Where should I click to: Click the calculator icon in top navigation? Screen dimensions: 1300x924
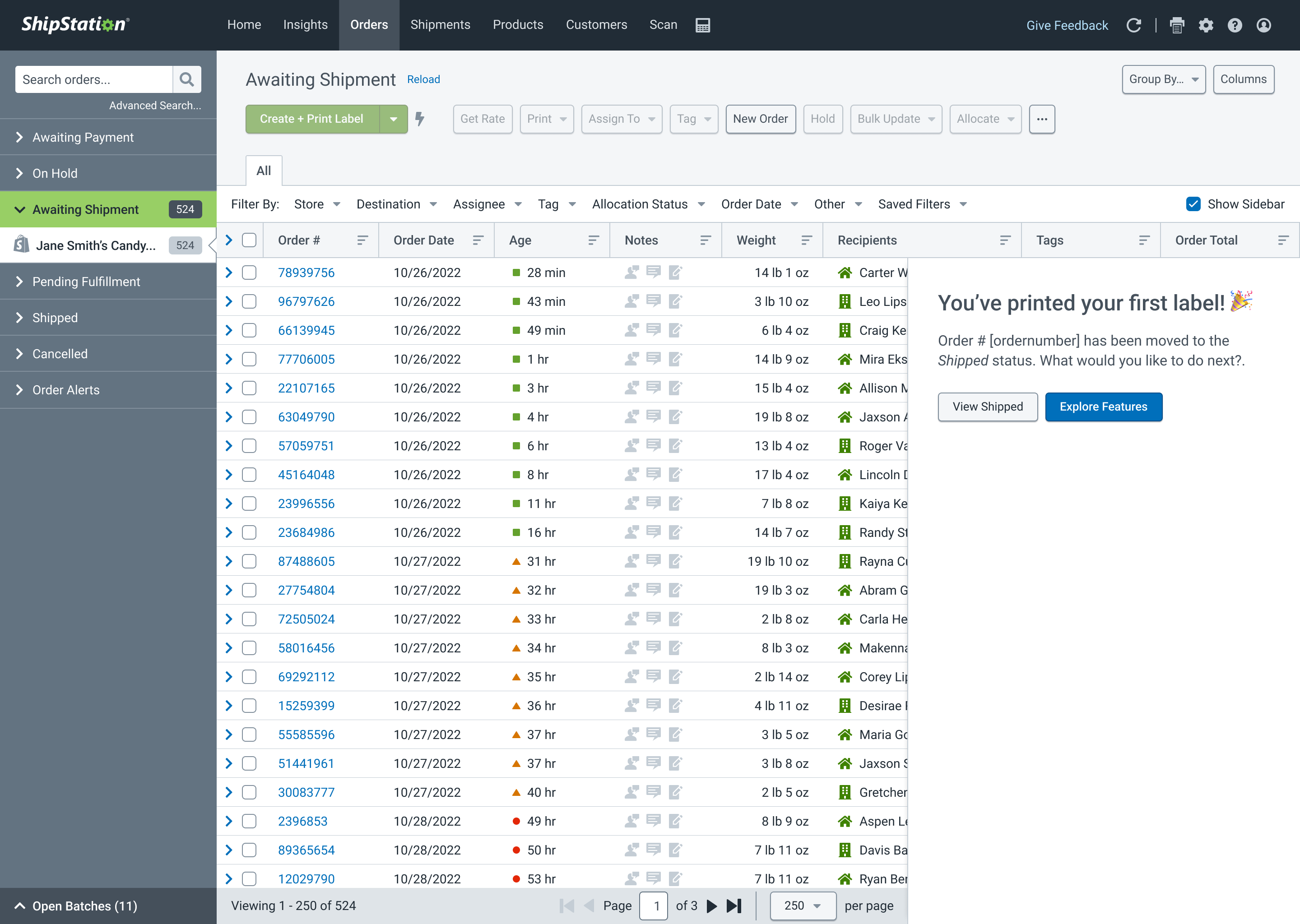point(702,25)
